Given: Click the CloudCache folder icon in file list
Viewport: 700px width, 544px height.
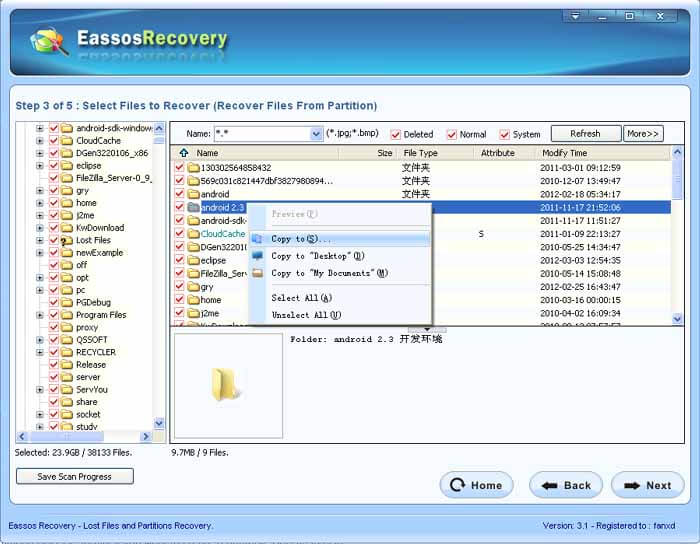Looking at the screenshot, I should 193,234.
